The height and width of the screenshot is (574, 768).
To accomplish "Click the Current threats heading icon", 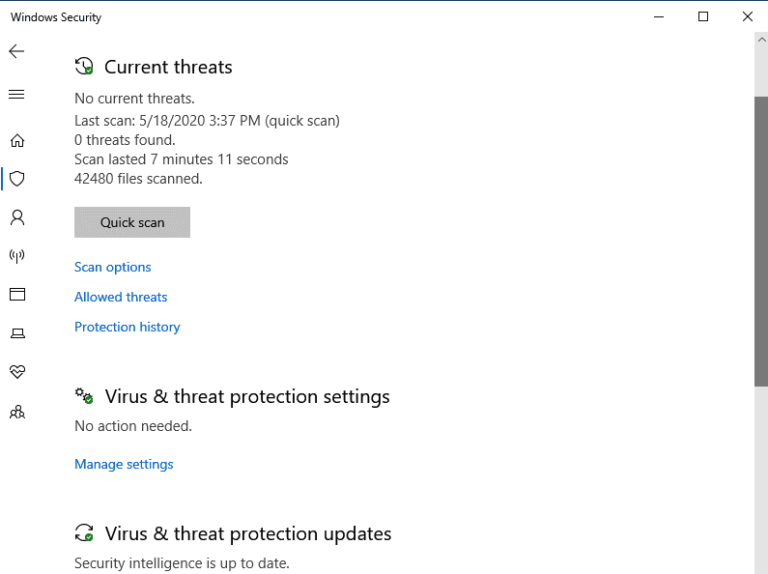I will 84,67.
